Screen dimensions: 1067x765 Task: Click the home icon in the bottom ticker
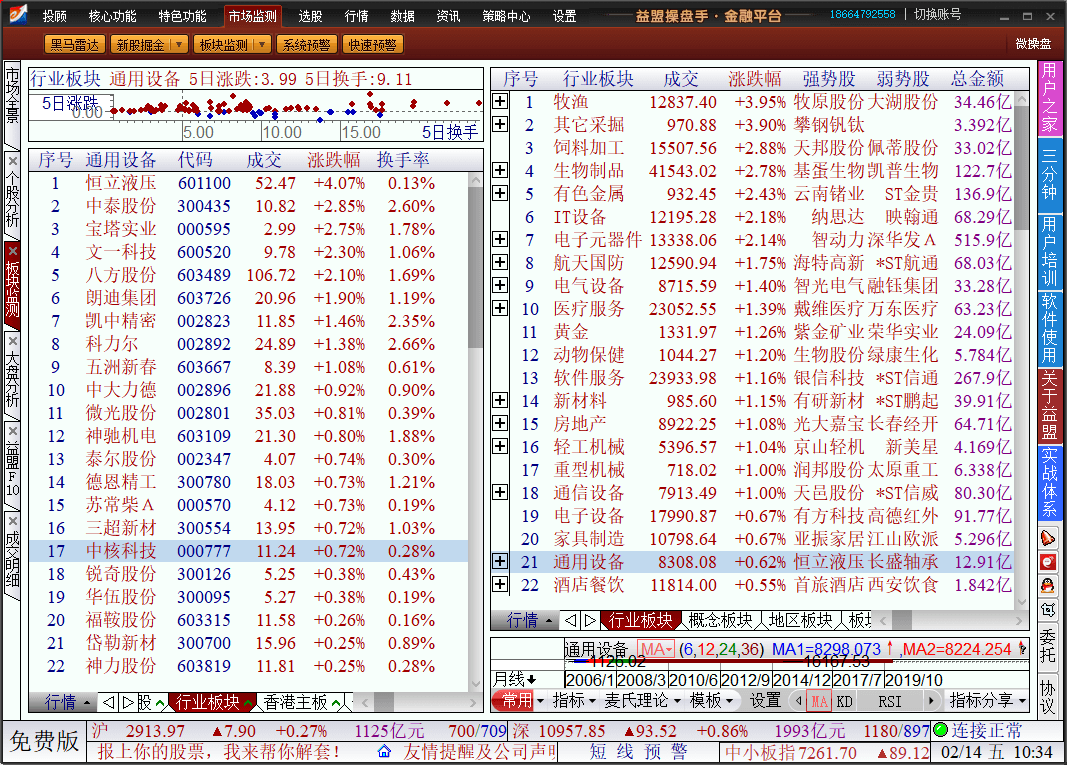coord(384,751)
